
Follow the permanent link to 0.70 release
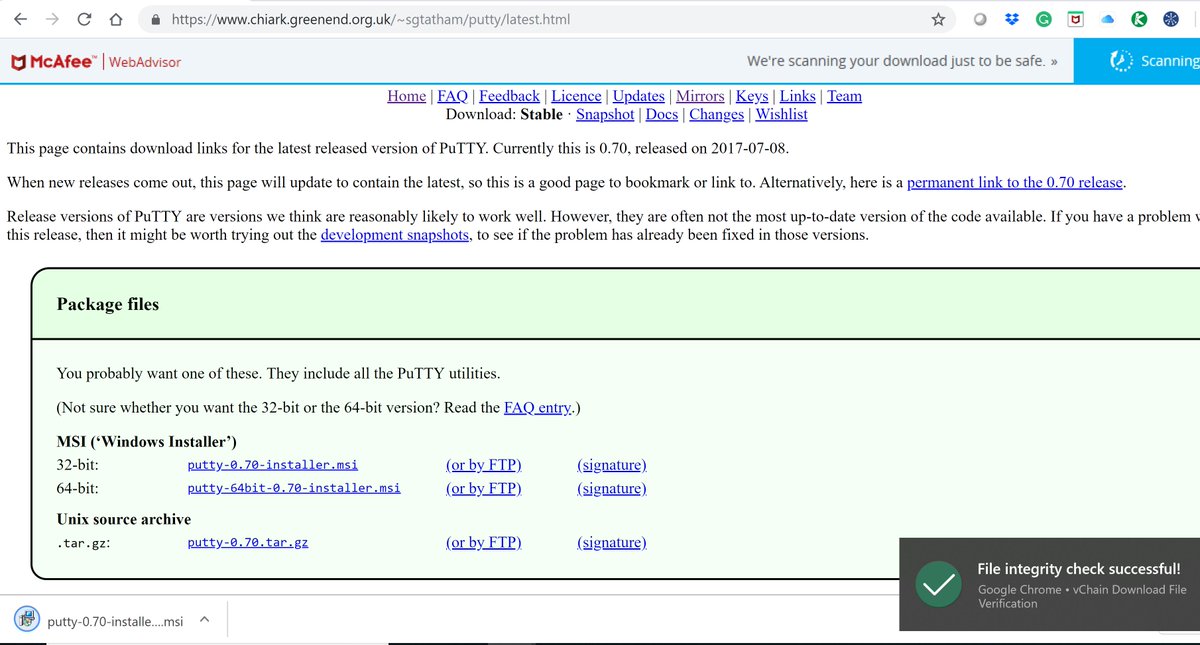[1015, 182]
